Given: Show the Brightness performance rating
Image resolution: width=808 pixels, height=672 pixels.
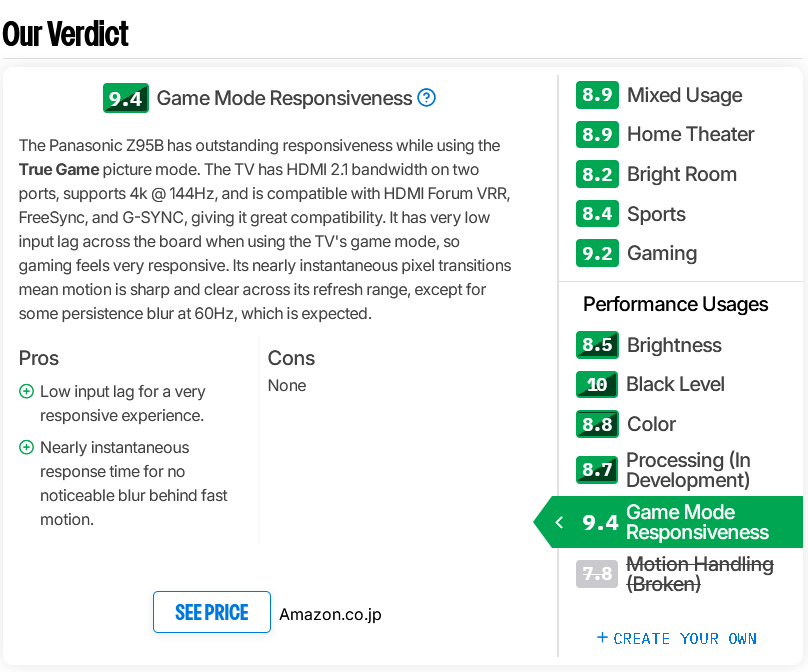Looking at the screenshot, I should (673, 345).
